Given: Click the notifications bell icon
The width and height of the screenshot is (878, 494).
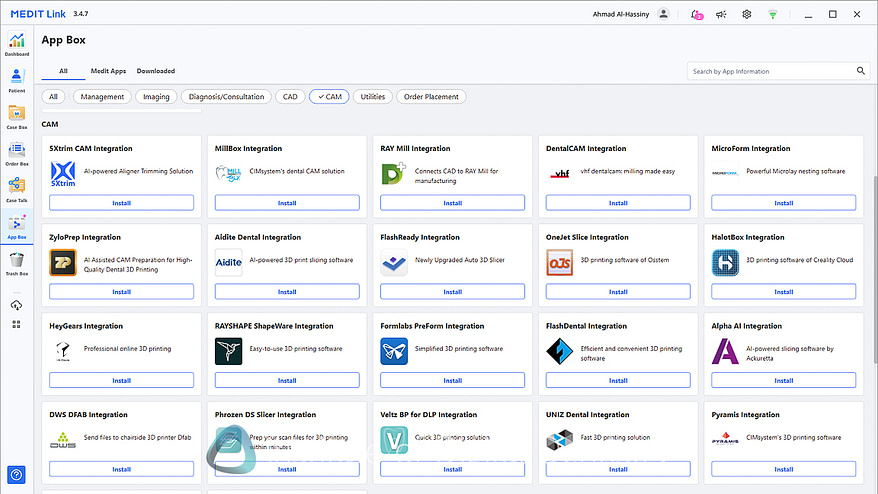Looking at the screenshot, I should click(x=696, y=14).
